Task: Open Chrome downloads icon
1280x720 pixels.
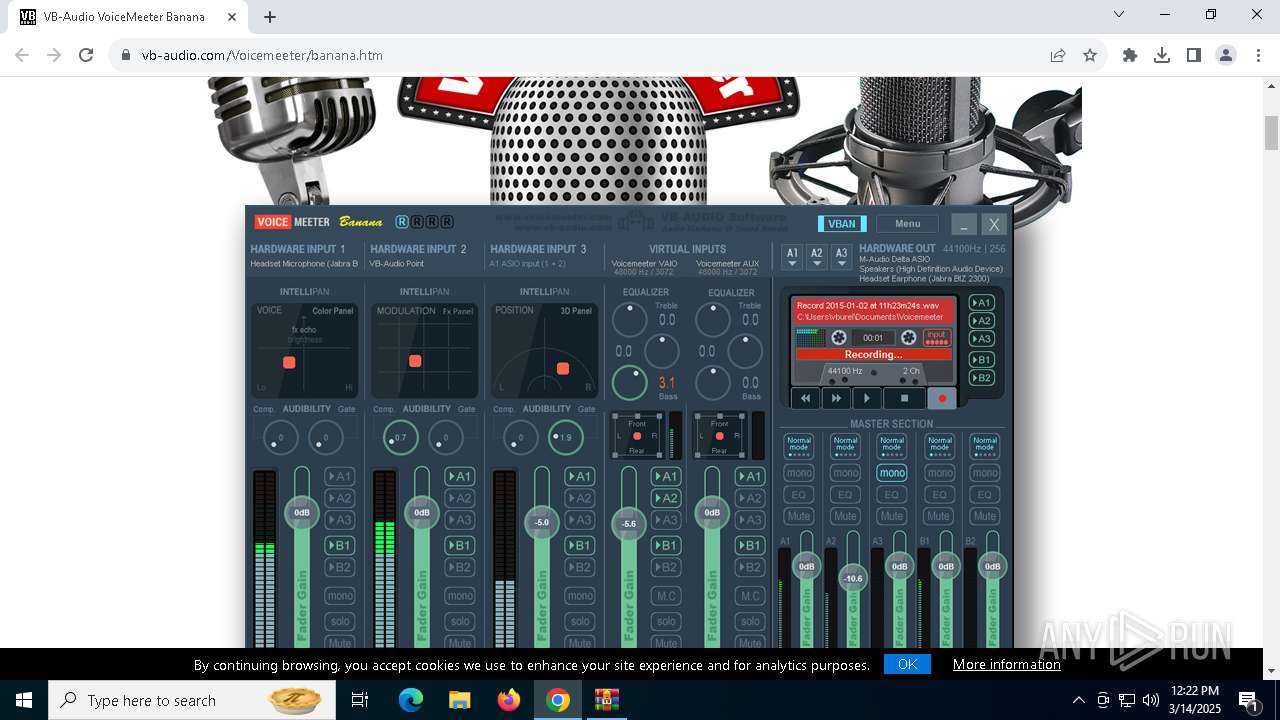Action: (x=1162, y=55)
